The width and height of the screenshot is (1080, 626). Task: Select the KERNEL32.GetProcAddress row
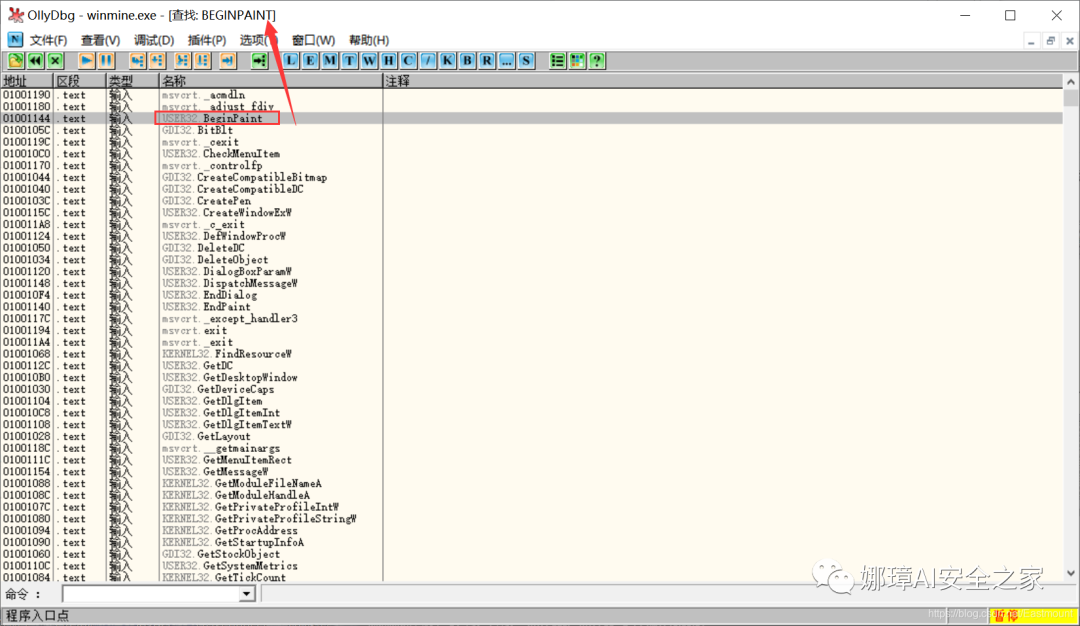click(532, 530)
